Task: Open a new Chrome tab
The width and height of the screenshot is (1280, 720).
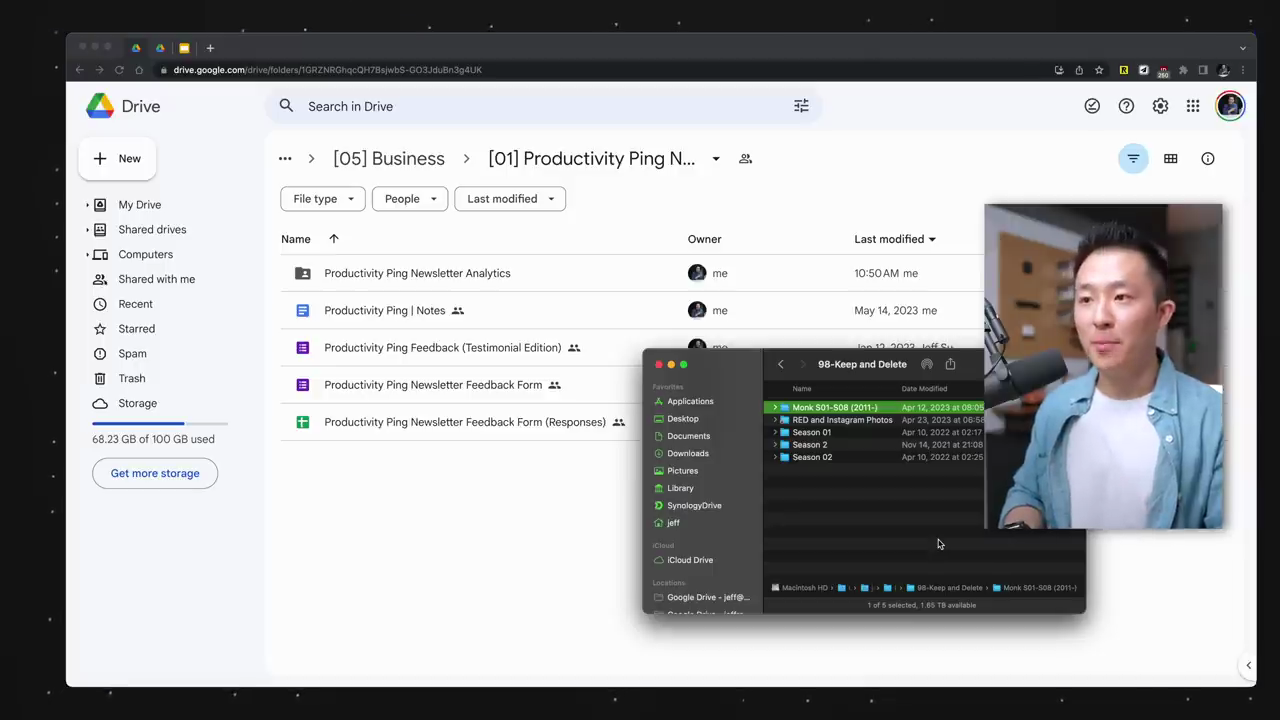Action: coord(210,48)
